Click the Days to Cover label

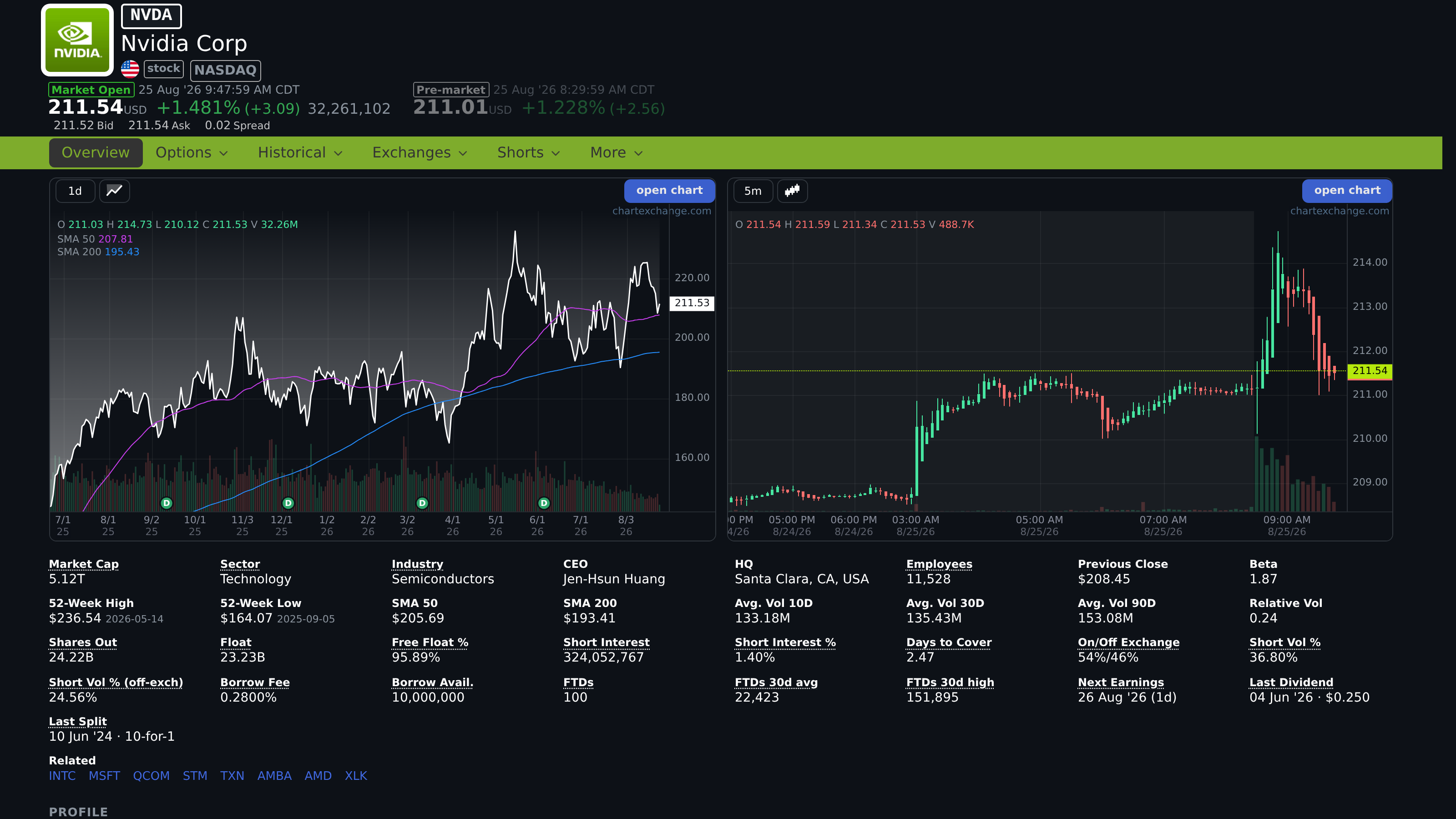tap(949, 642)
